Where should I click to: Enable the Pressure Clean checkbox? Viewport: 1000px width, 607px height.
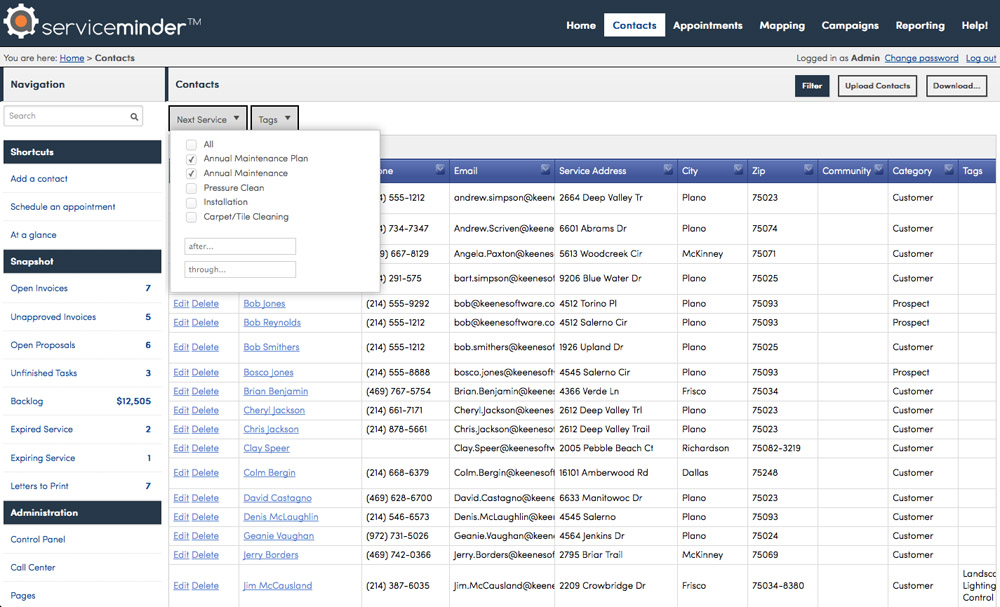coord(191,188)
